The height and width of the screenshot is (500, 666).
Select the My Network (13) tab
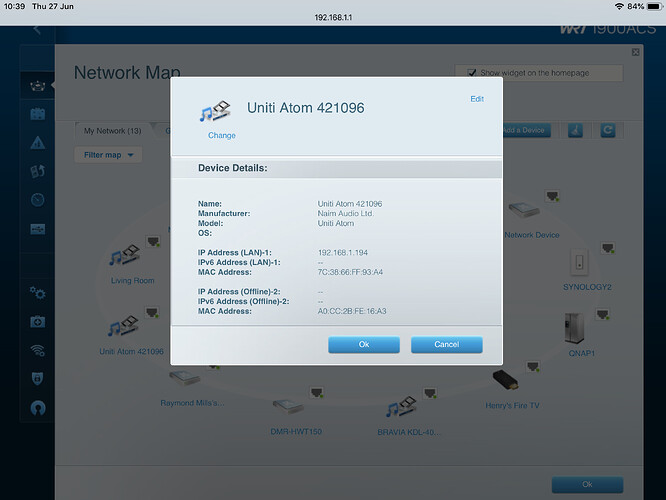click(x=112, y=131)
